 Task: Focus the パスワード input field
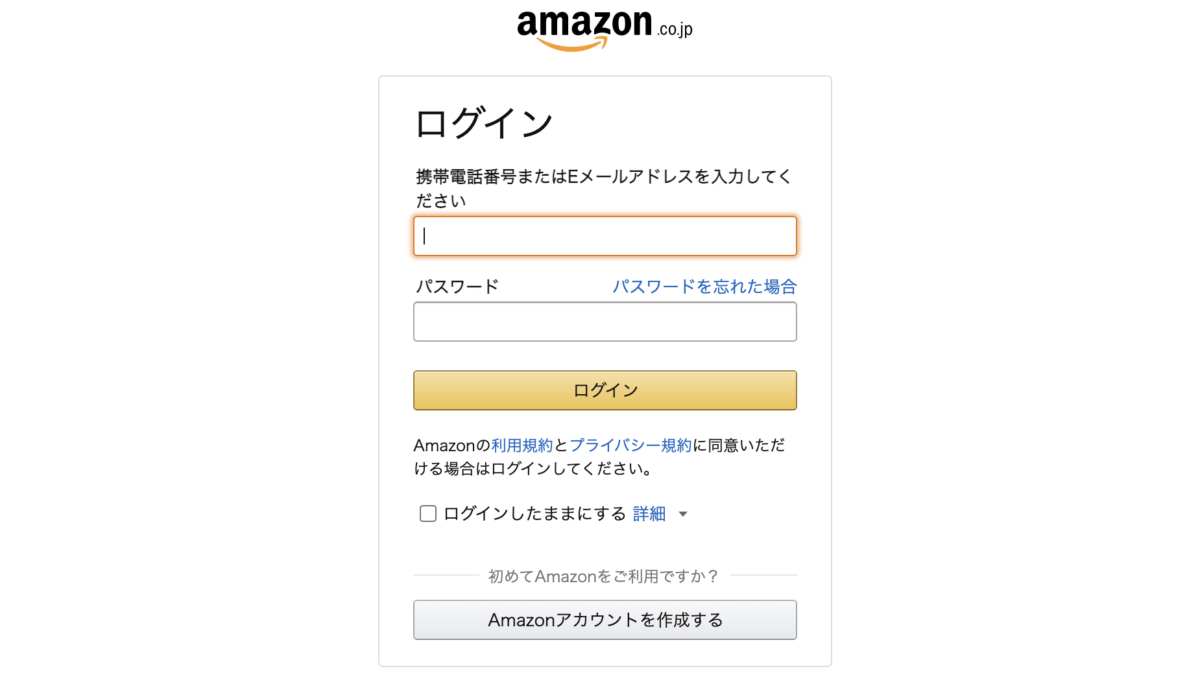[x=605, y=322]
